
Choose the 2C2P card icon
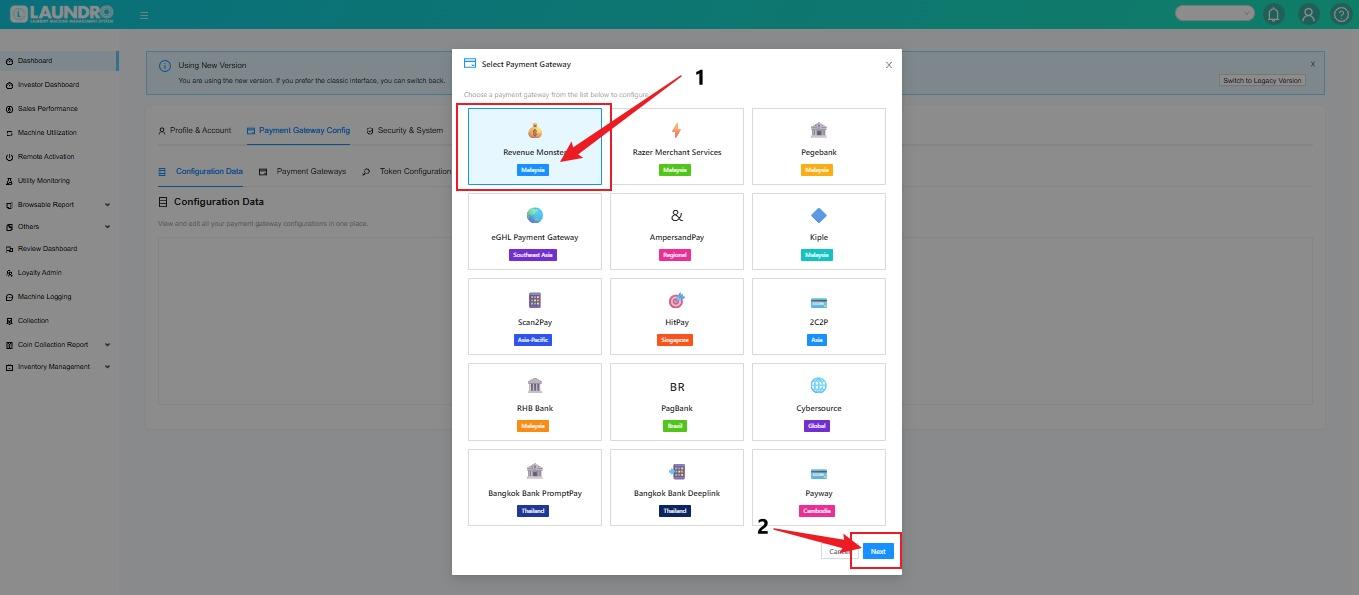819,302
